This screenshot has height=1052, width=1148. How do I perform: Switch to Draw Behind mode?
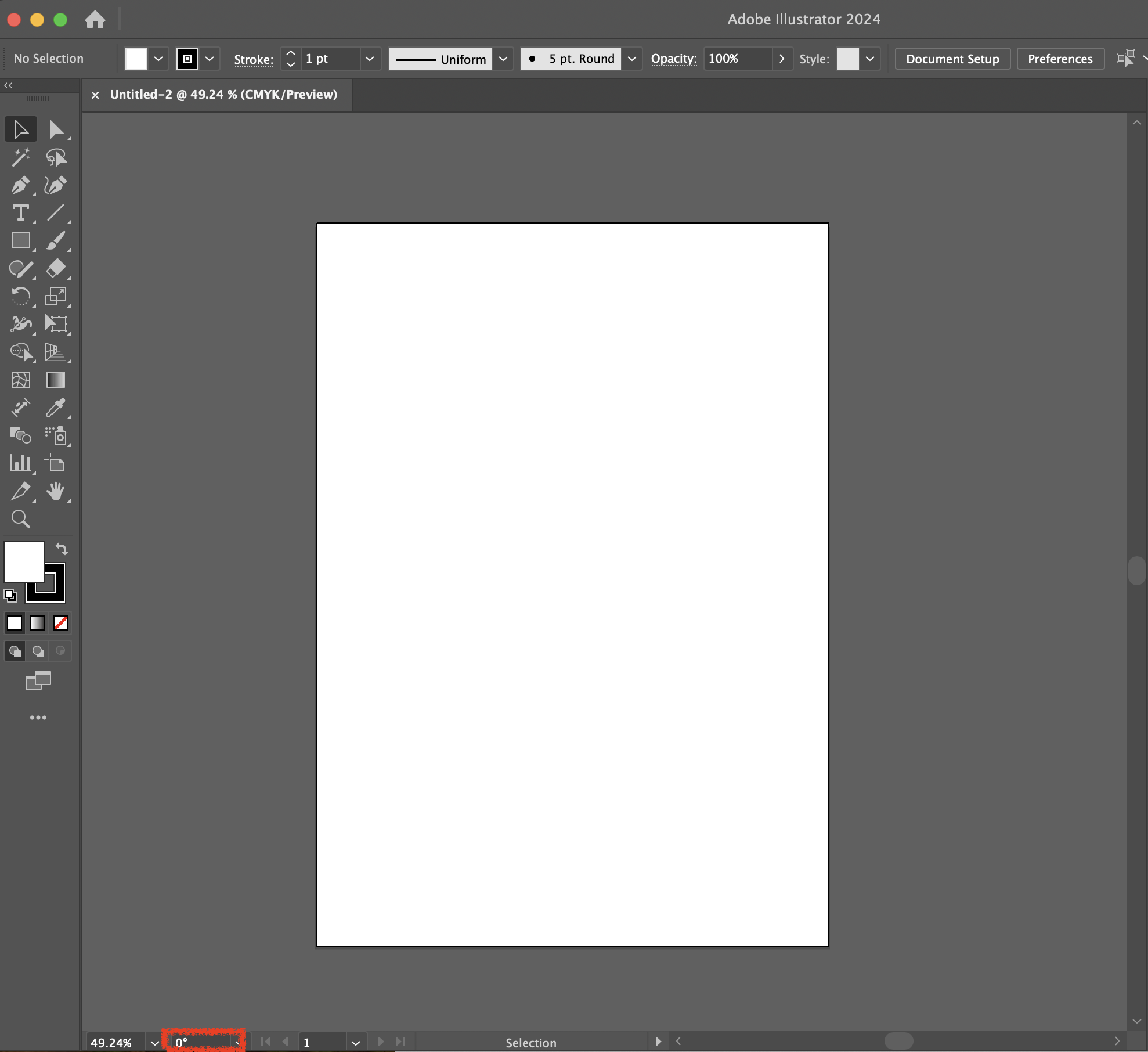(38, 651)
